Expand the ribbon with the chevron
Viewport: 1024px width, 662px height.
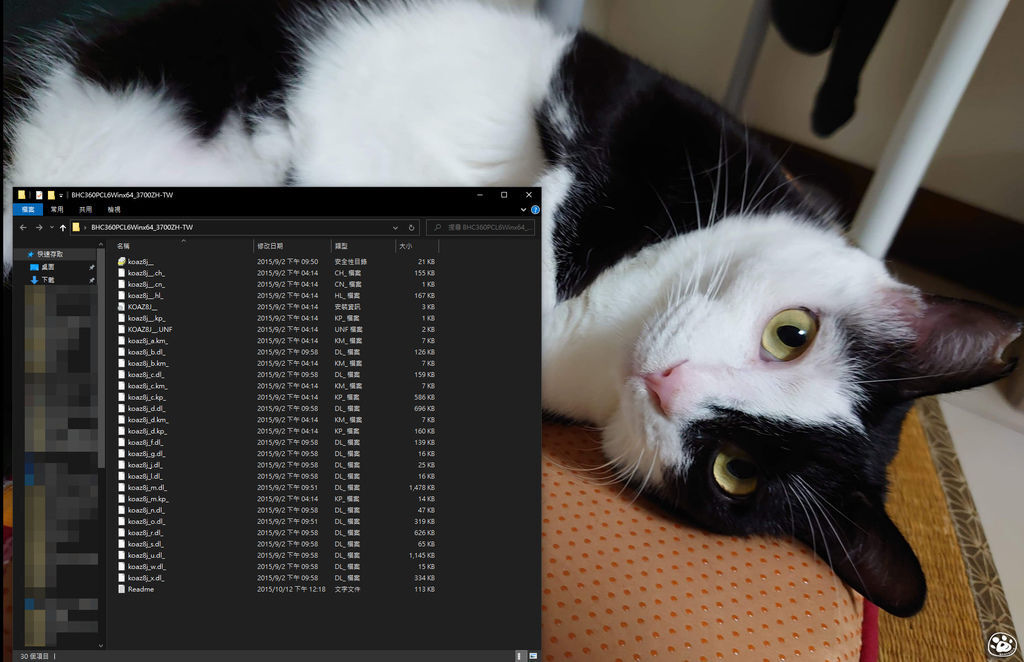pos(523,210)
